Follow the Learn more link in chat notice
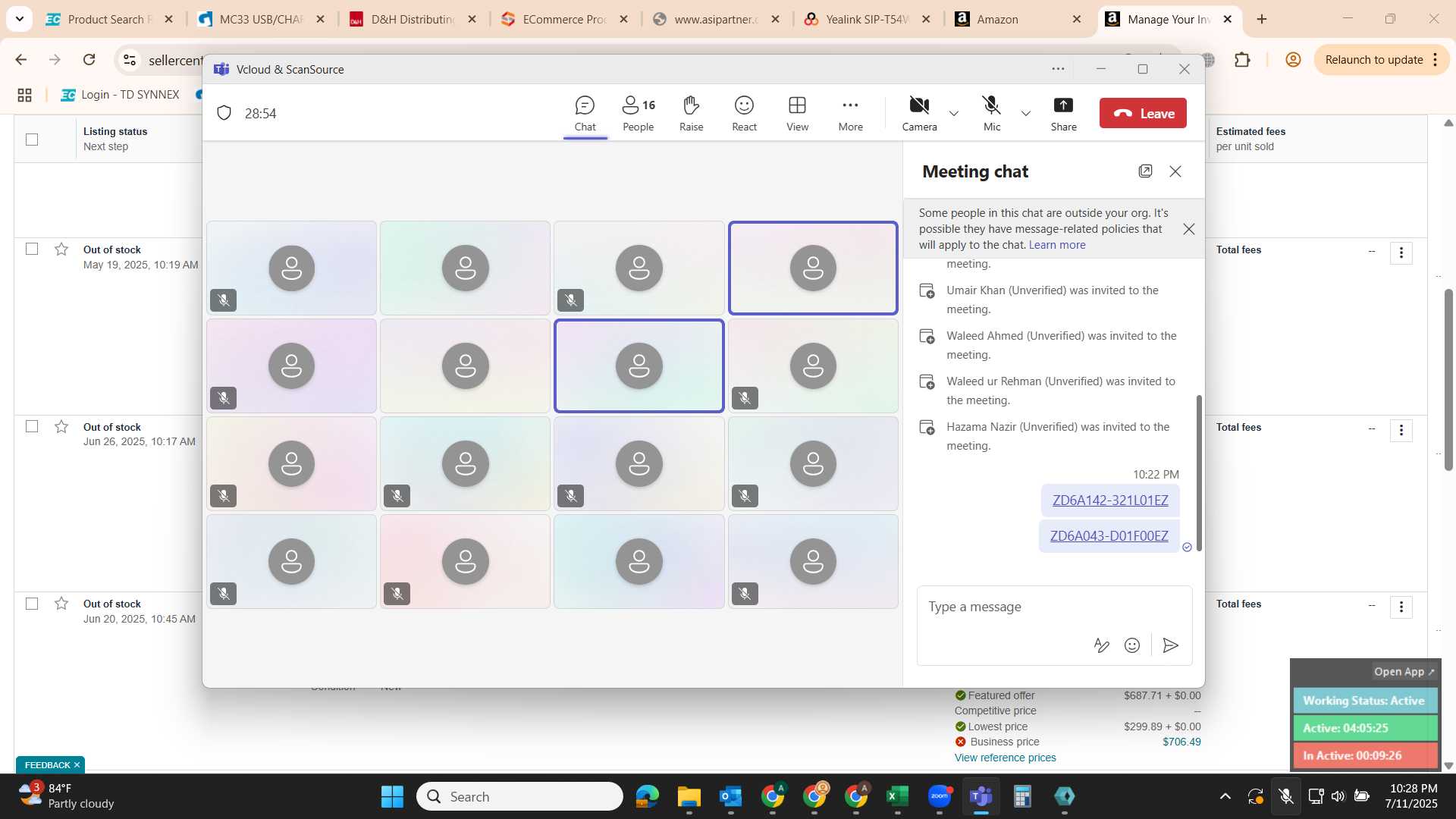 click(1057, 245)
